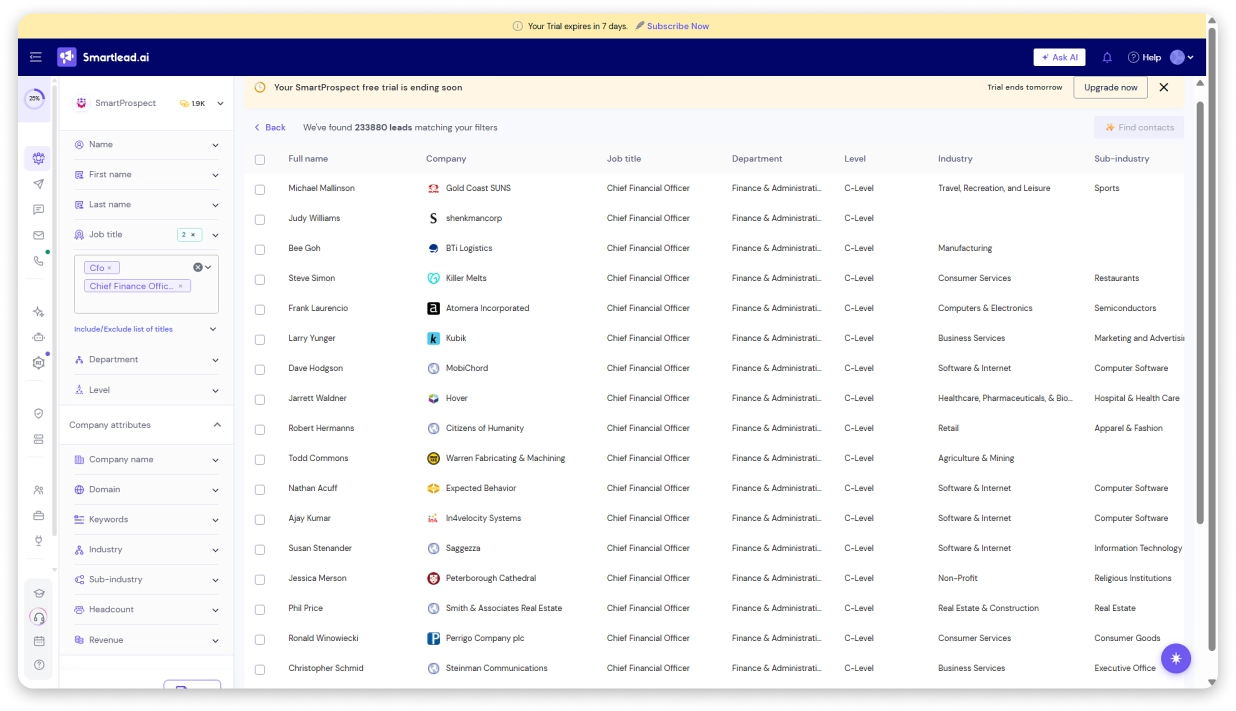Open campaigns paper-plane sidebar icon
Screen dimensions: 1236x711
point(38,184)
